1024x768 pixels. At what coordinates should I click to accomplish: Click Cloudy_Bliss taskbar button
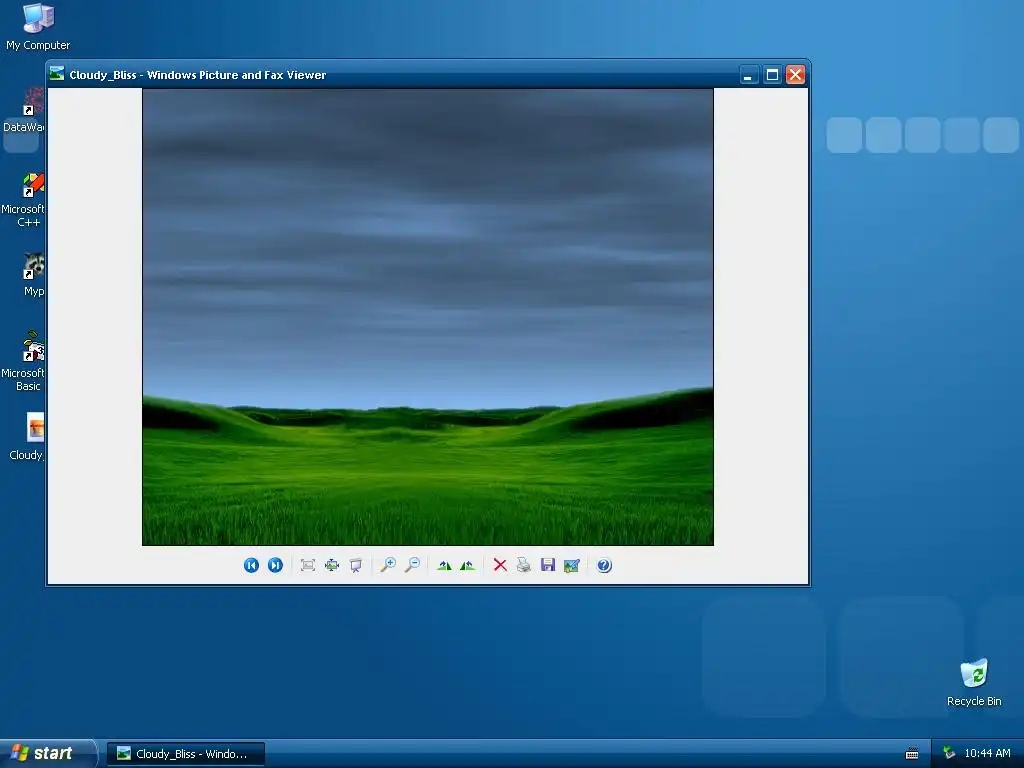(186, 754)
